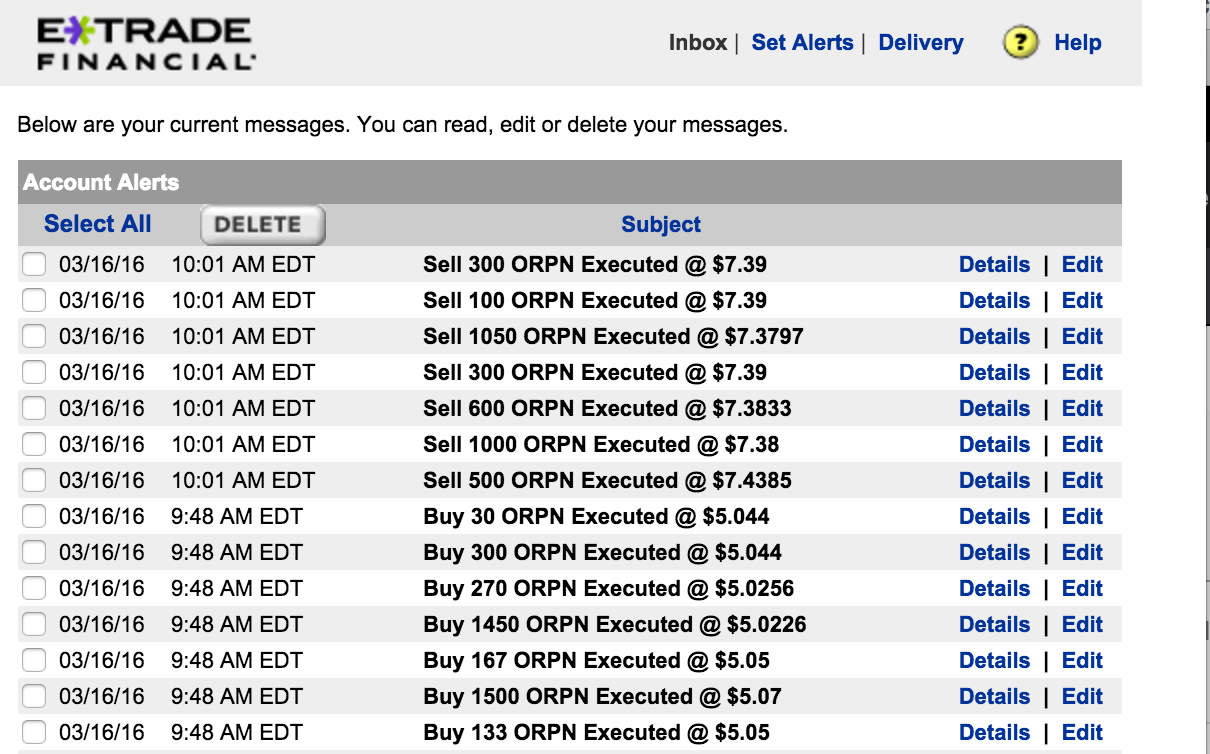Sort messages by Subject column

pos(661,224)
